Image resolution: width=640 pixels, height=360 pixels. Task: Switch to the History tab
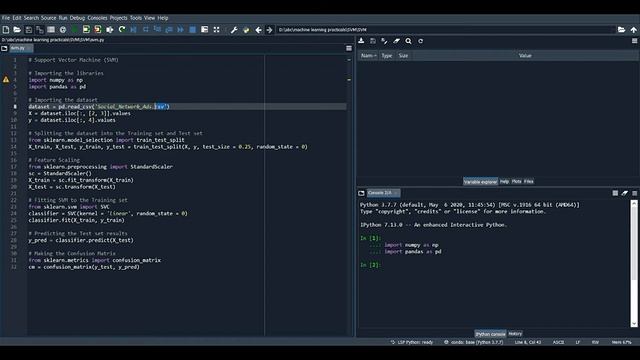[515, 334]
